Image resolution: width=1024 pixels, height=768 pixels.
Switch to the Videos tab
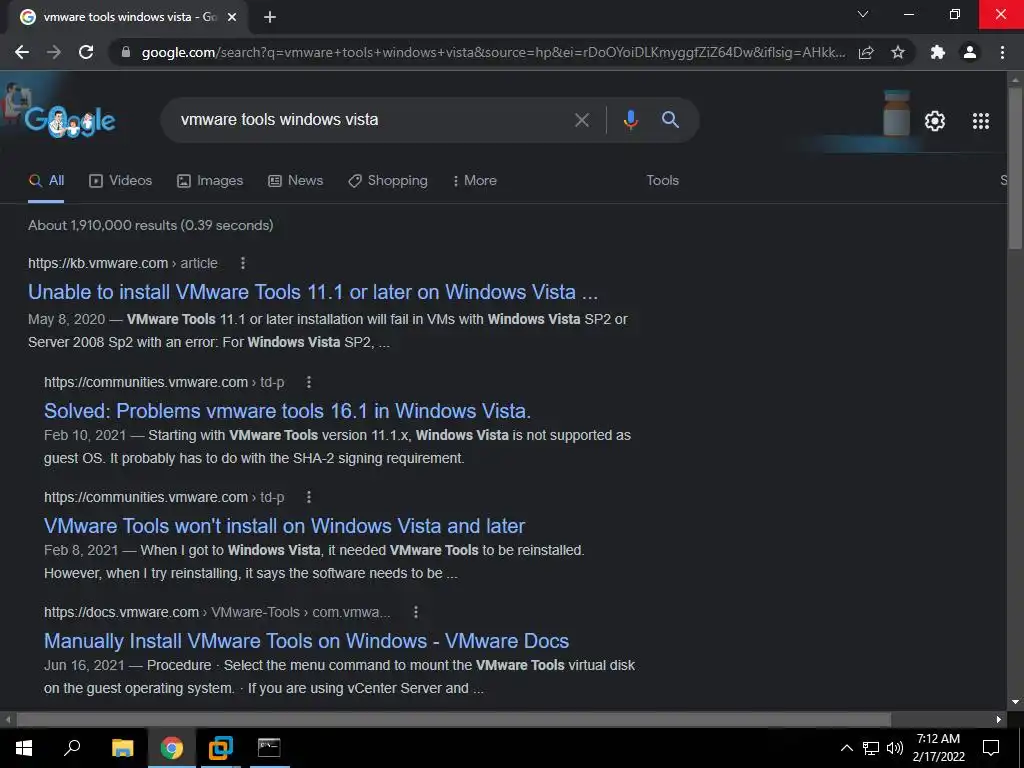[x=120, y=180]
